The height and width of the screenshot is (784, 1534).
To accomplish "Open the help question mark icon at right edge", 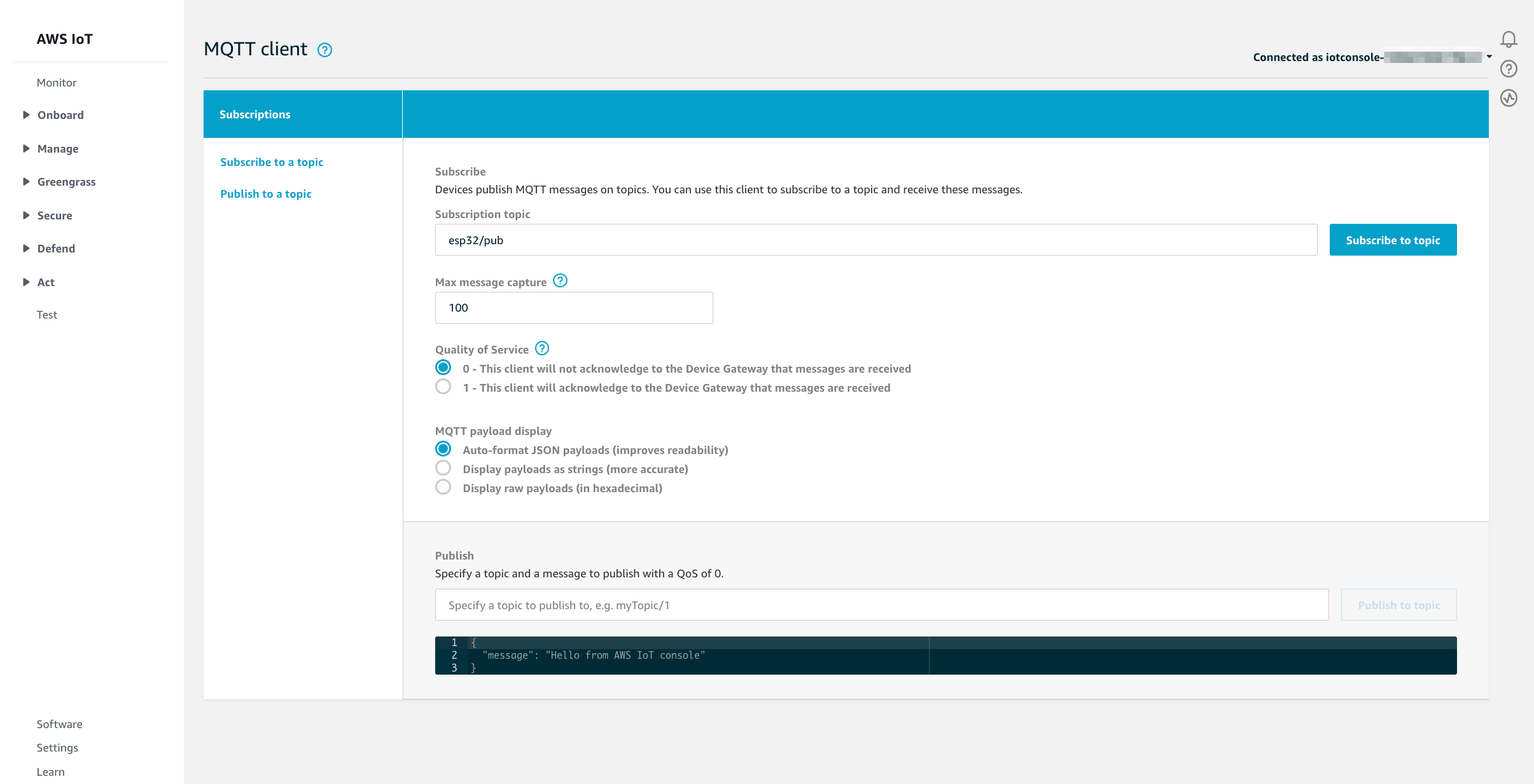I will (x=1509, y=69).
